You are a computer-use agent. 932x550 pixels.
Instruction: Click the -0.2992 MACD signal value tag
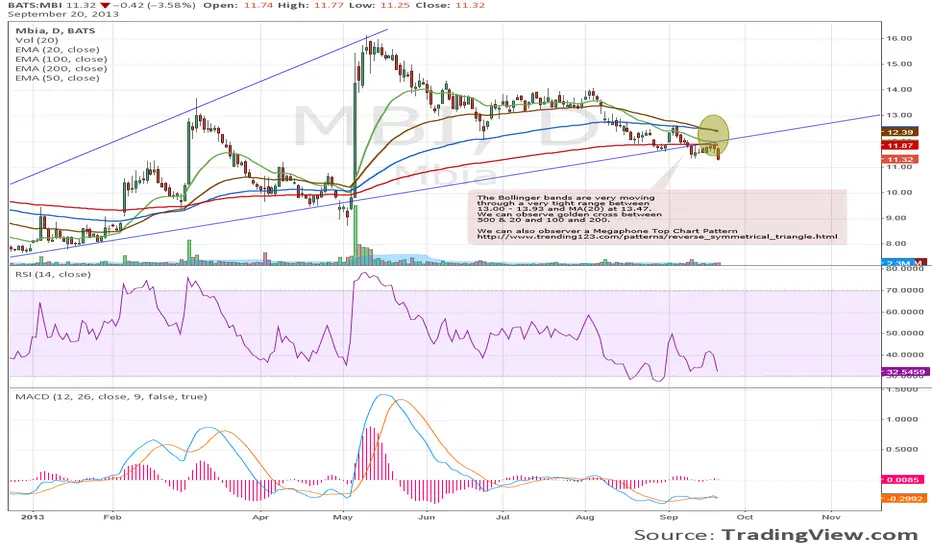(x=903, y=498)
